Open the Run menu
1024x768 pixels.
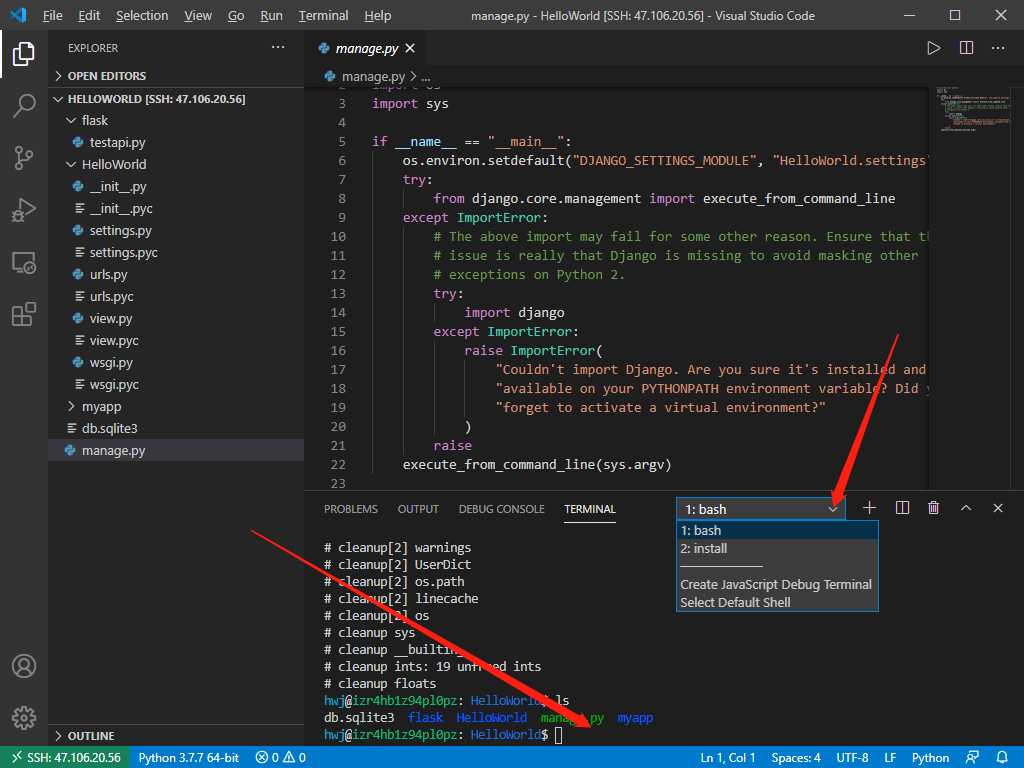pos(271,15)
